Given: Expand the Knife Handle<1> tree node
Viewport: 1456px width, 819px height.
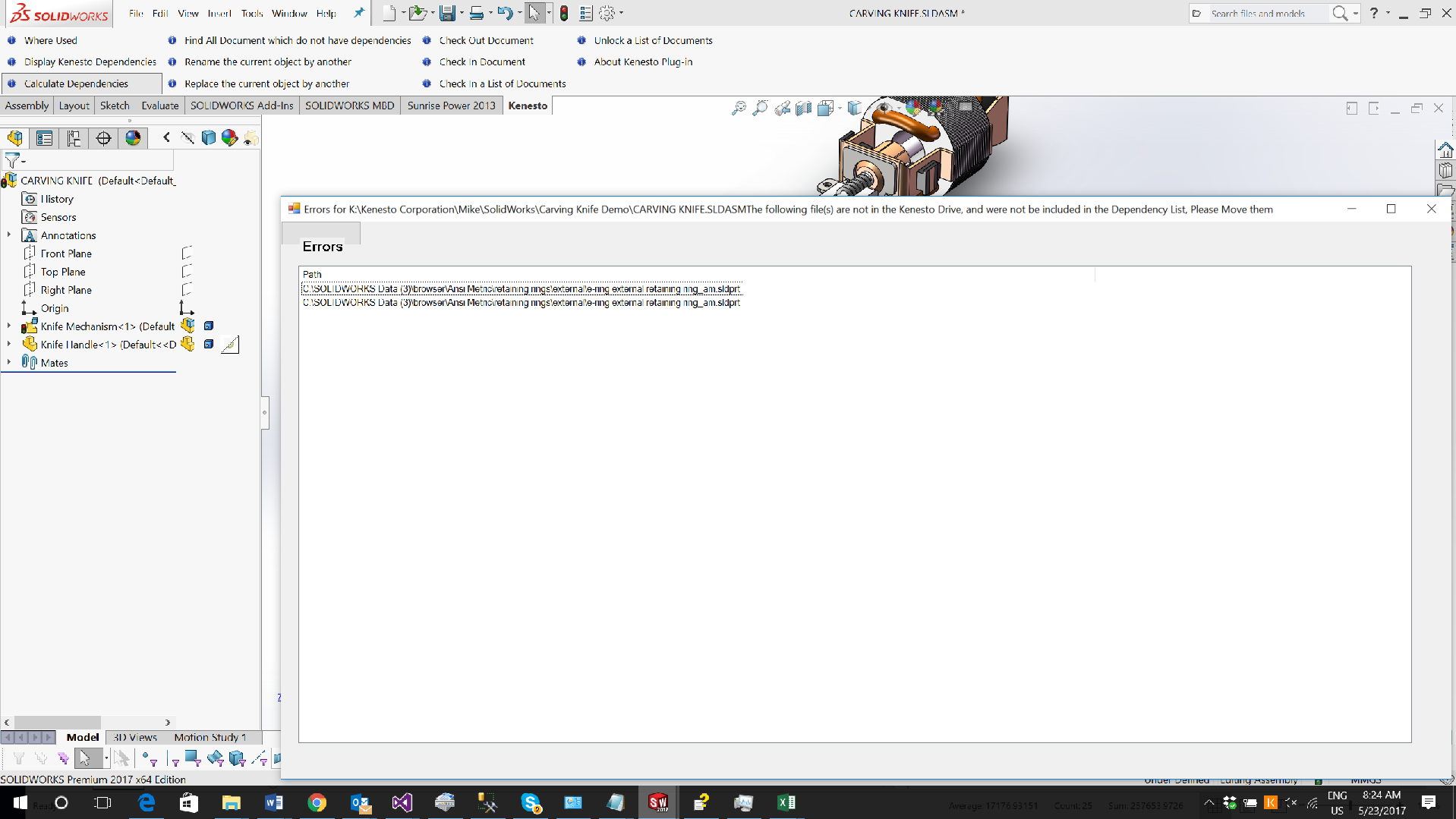Looking at the screenshot, I should point(9,344).
